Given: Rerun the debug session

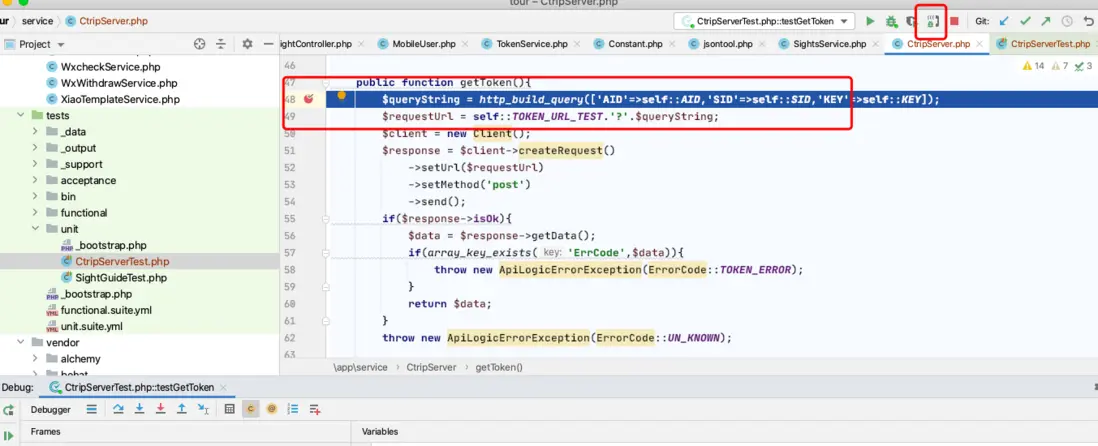Looking at the screenshot, I should 8,410.
